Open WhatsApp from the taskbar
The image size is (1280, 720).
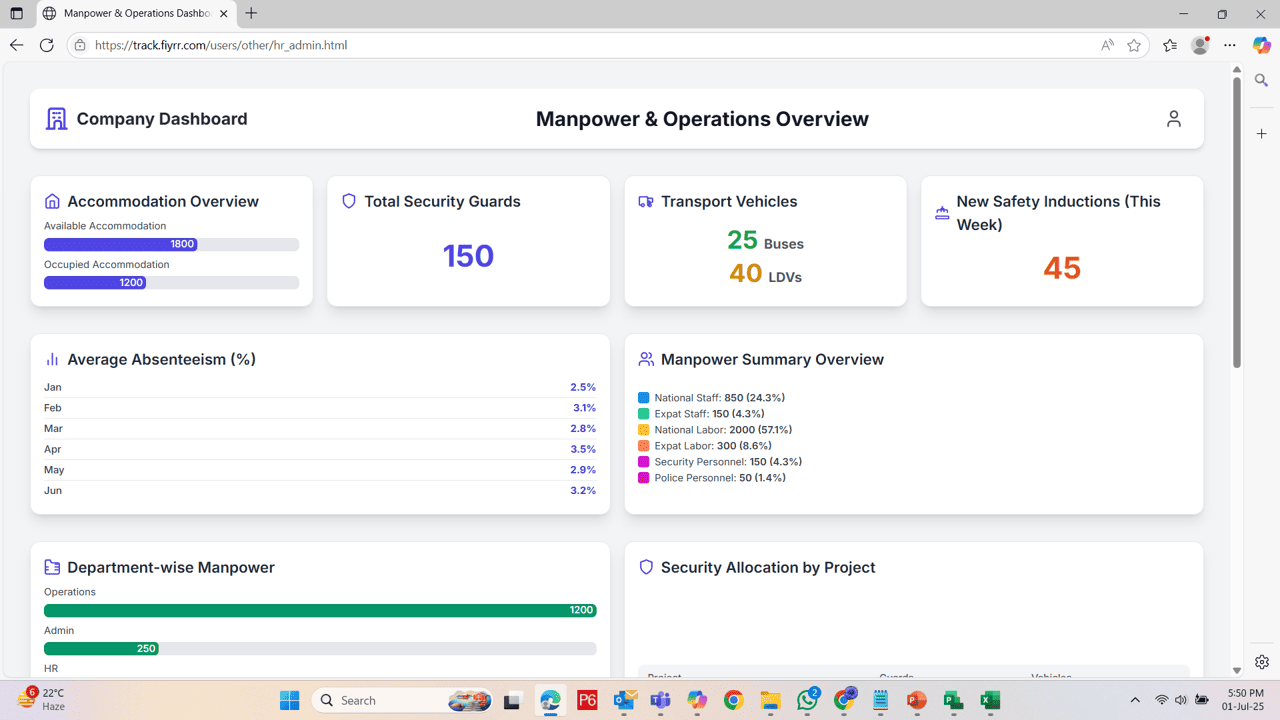click(x=806, y=700)
